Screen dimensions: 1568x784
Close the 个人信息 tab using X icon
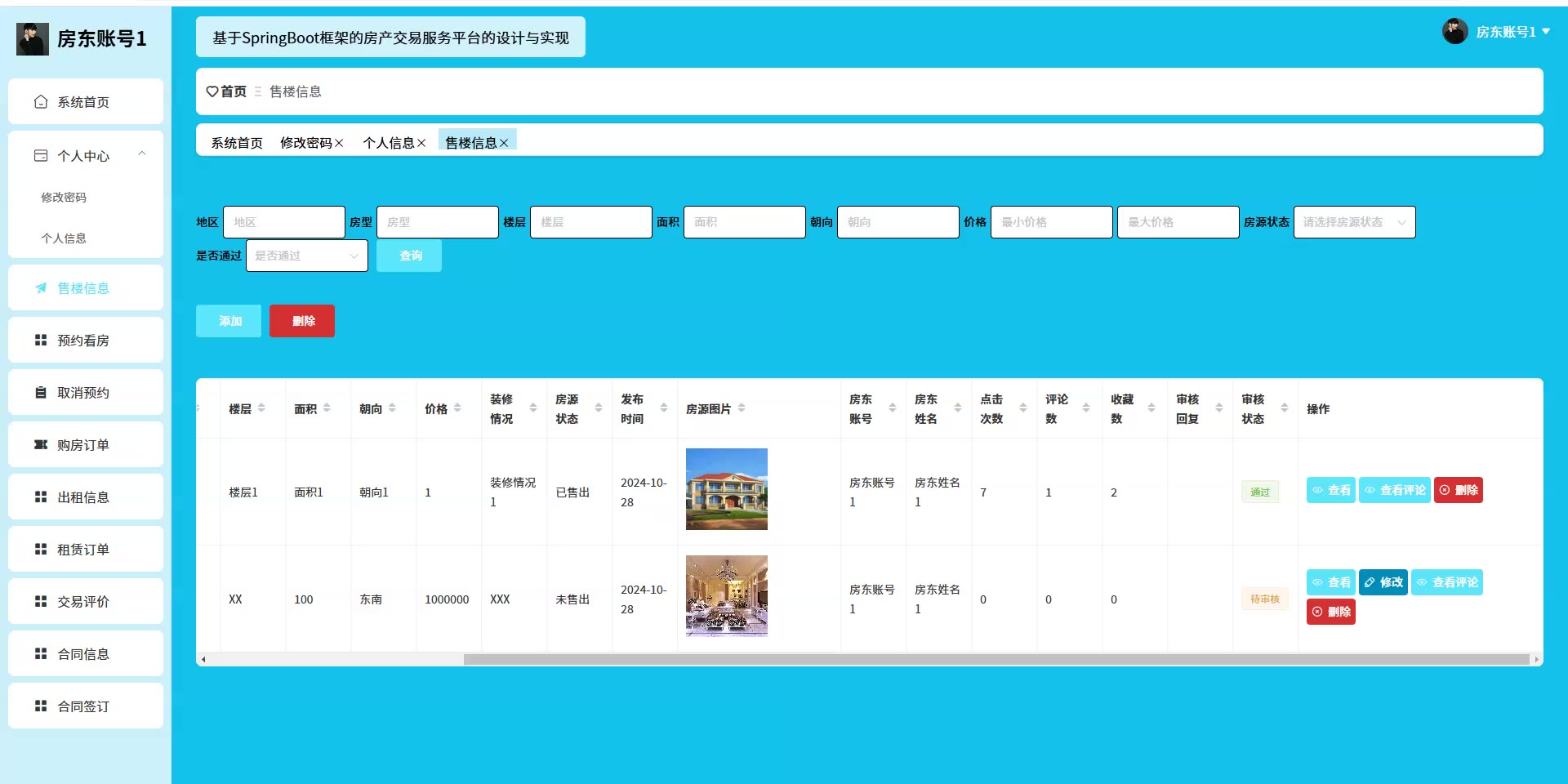click(x=421, y=143)
